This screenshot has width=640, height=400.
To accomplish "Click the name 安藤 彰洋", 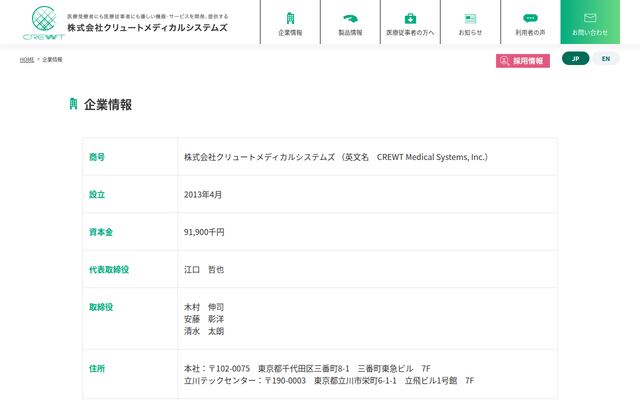I will click(204, 319).
